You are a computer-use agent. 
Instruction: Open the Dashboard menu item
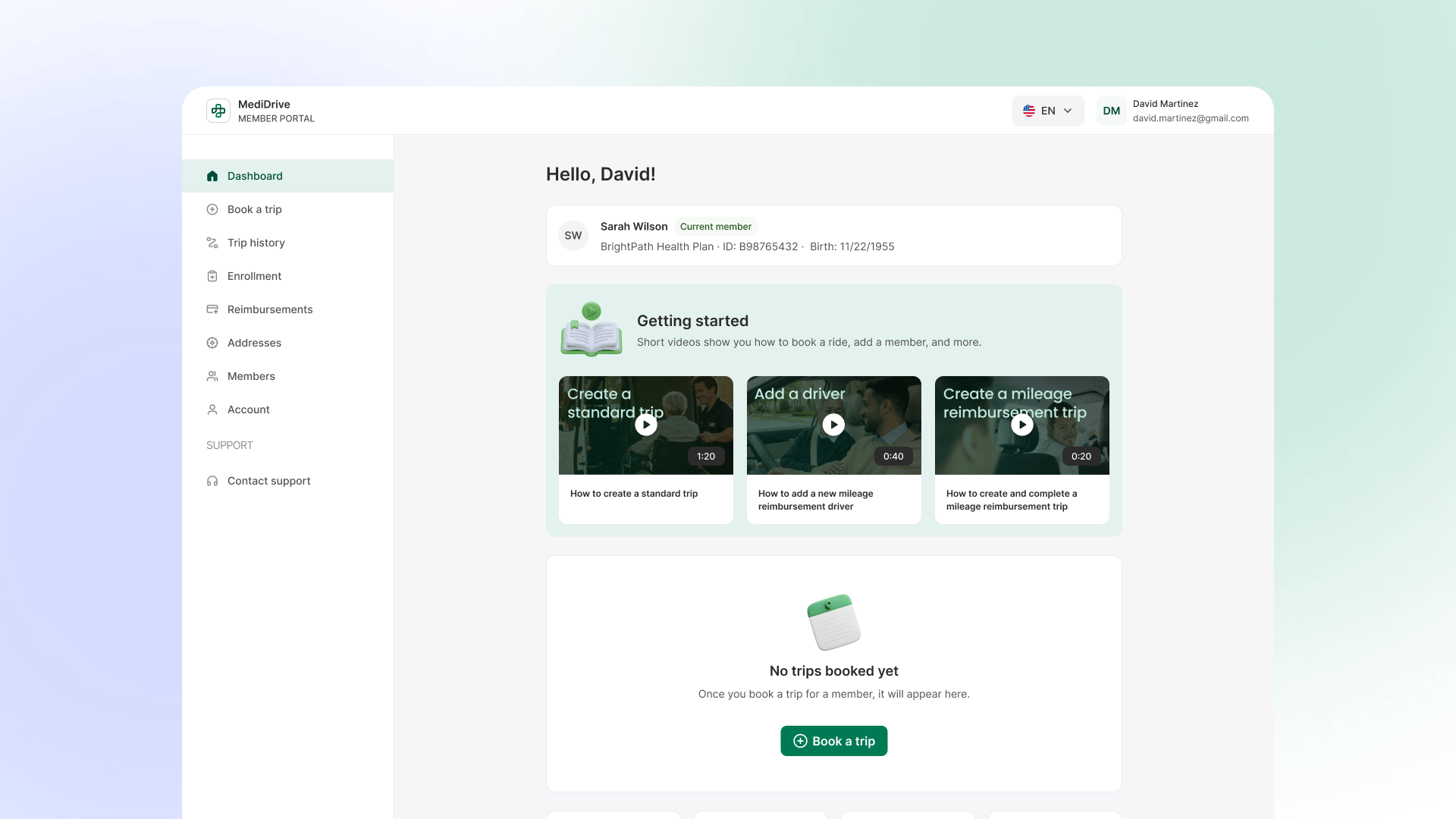point(288,176)
